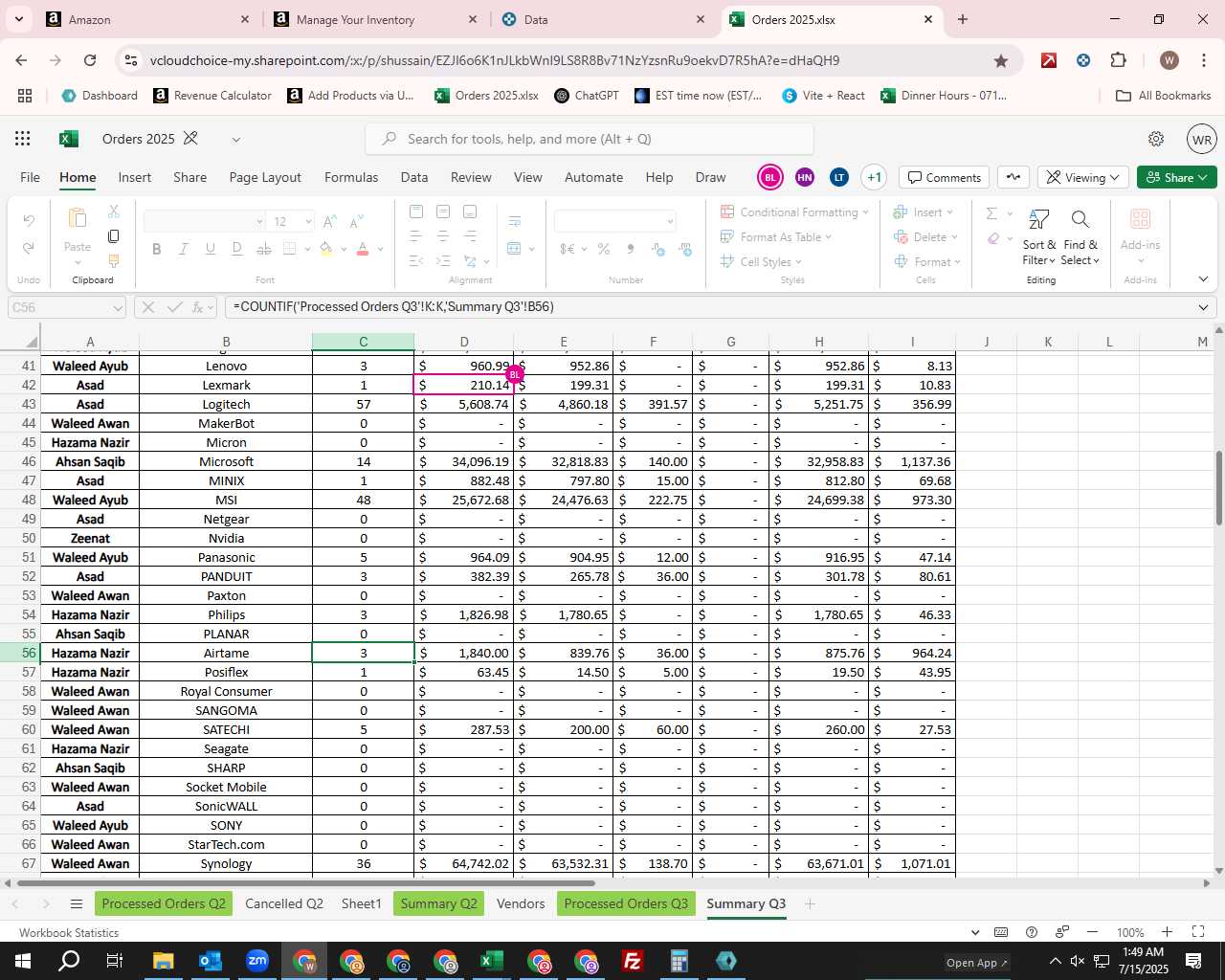Screen dimensions: 1225x980
Task: Click the Excel logo icon
Action: pos(68,139)
